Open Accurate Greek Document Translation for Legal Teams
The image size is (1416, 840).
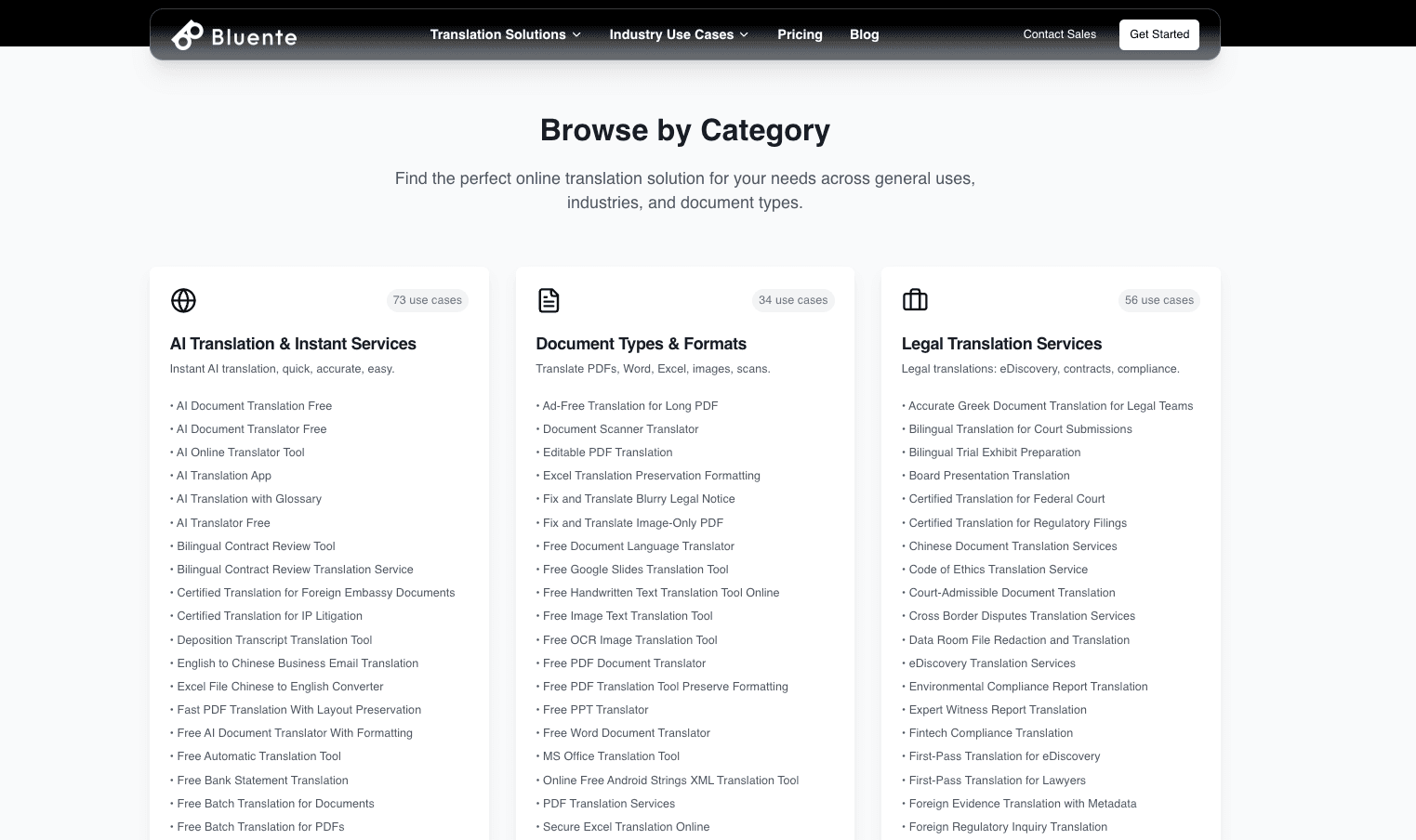coord(1051,406)
